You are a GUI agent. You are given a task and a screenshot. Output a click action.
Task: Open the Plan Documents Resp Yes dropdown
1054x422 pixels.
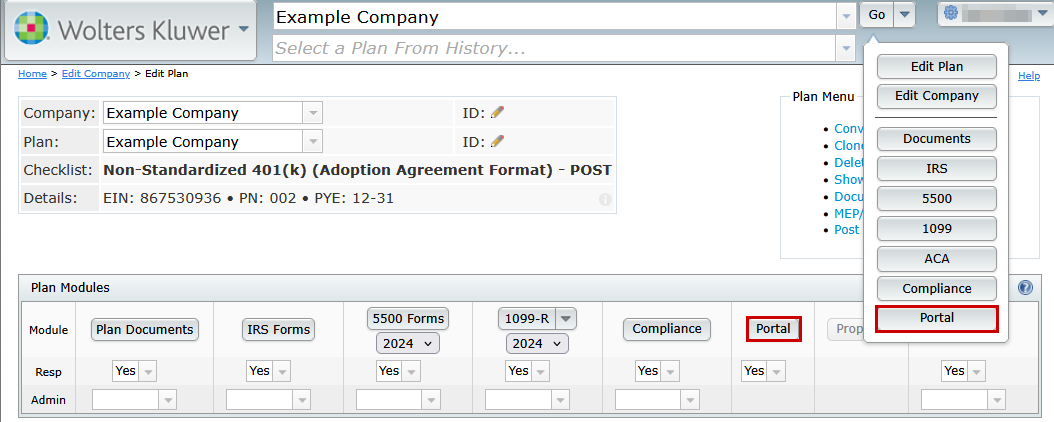click(147, 371)
